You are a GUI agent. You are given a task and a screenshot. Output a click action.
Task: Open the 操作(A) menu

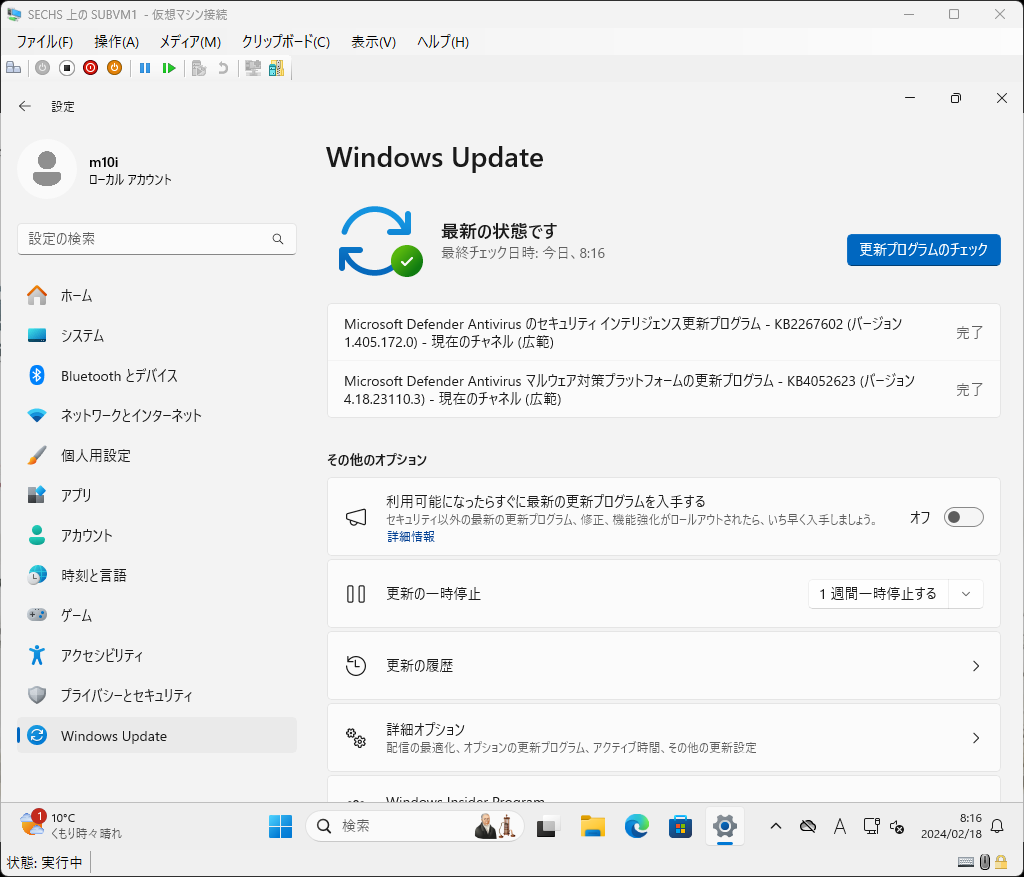tap(116, 42)
